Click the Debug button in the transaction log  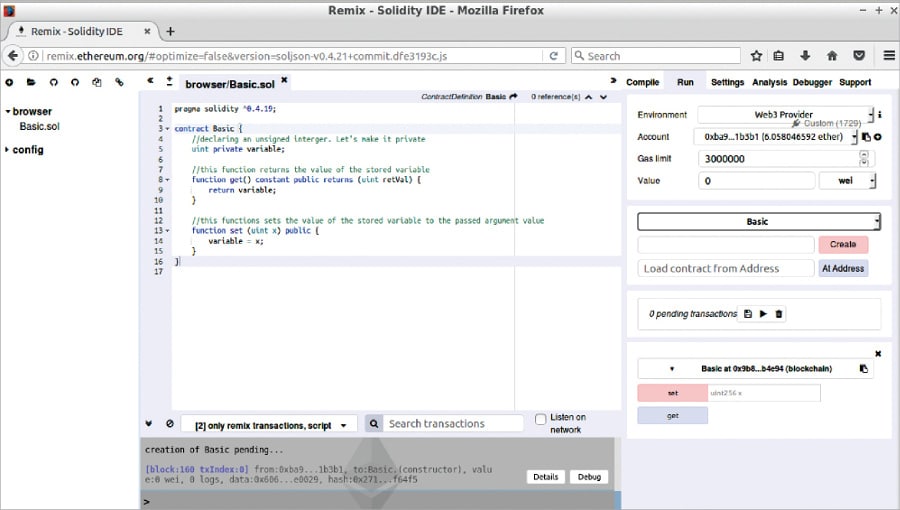pyautogui.click(x=589, y=477)
